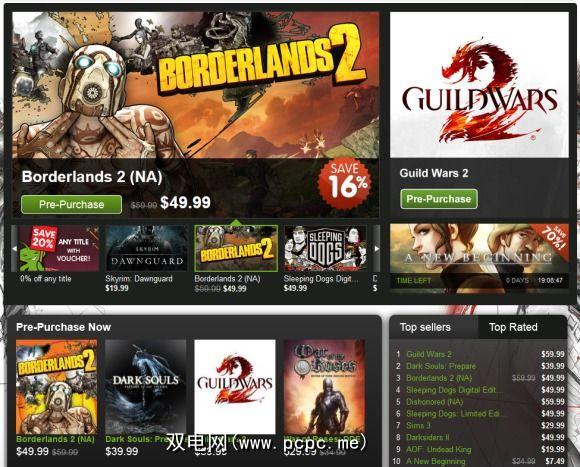The image size is (580, 467).
Task: Click the carousel left arrow
Action: (14, 248)
